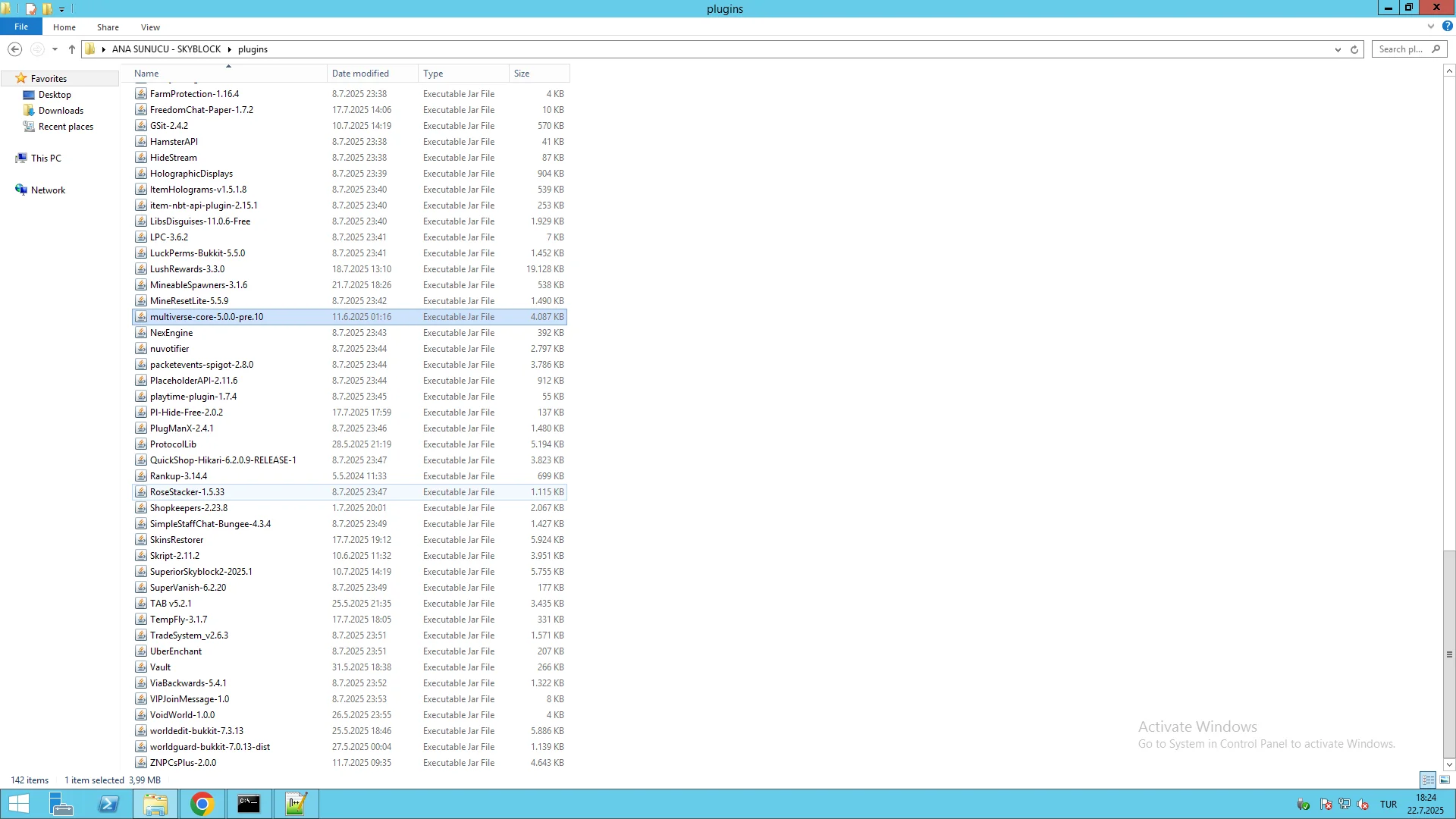Click the jar icon beside ZNPCsPlus-2.0.0
This screenshot has width=1456, height=819.
(x=141, y=763)
